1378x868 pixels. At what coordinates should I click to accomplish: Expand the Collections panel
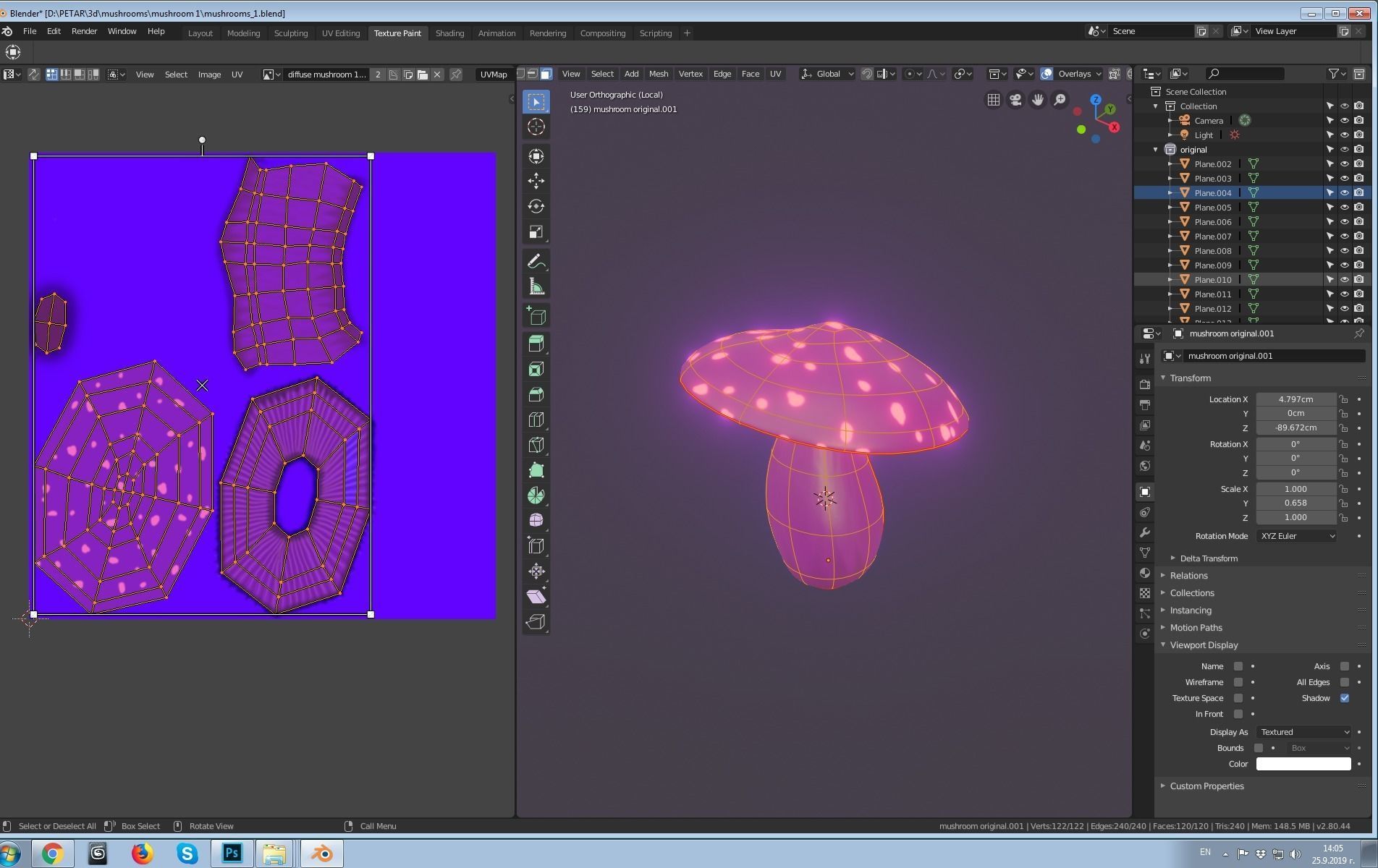click(x=1191, y=593)
